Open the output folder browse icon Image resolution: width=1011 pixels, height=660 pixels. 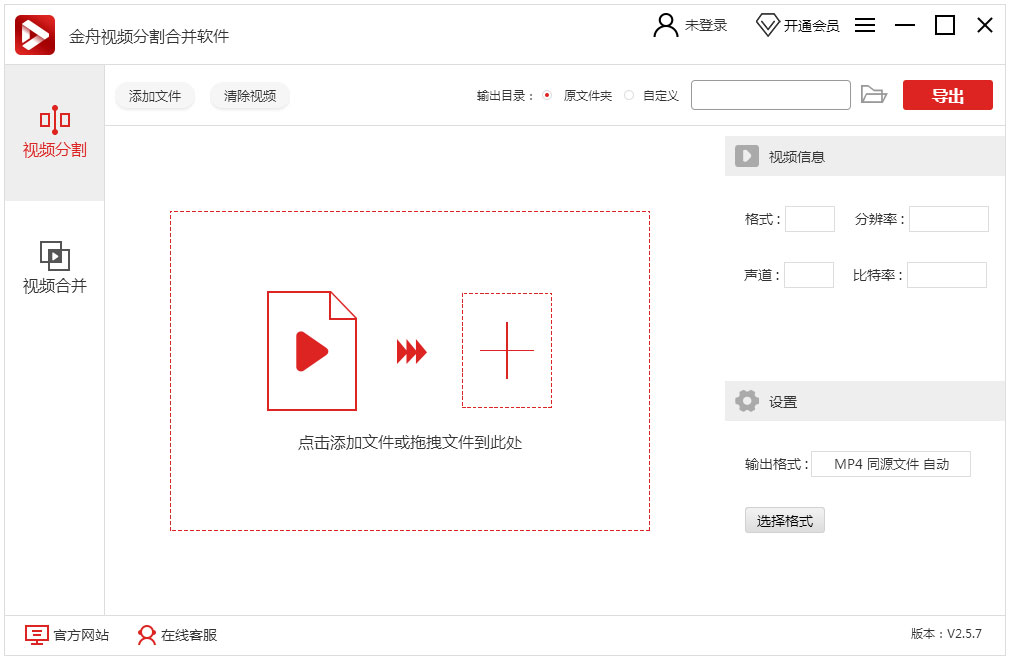click(x=874, y=95)
